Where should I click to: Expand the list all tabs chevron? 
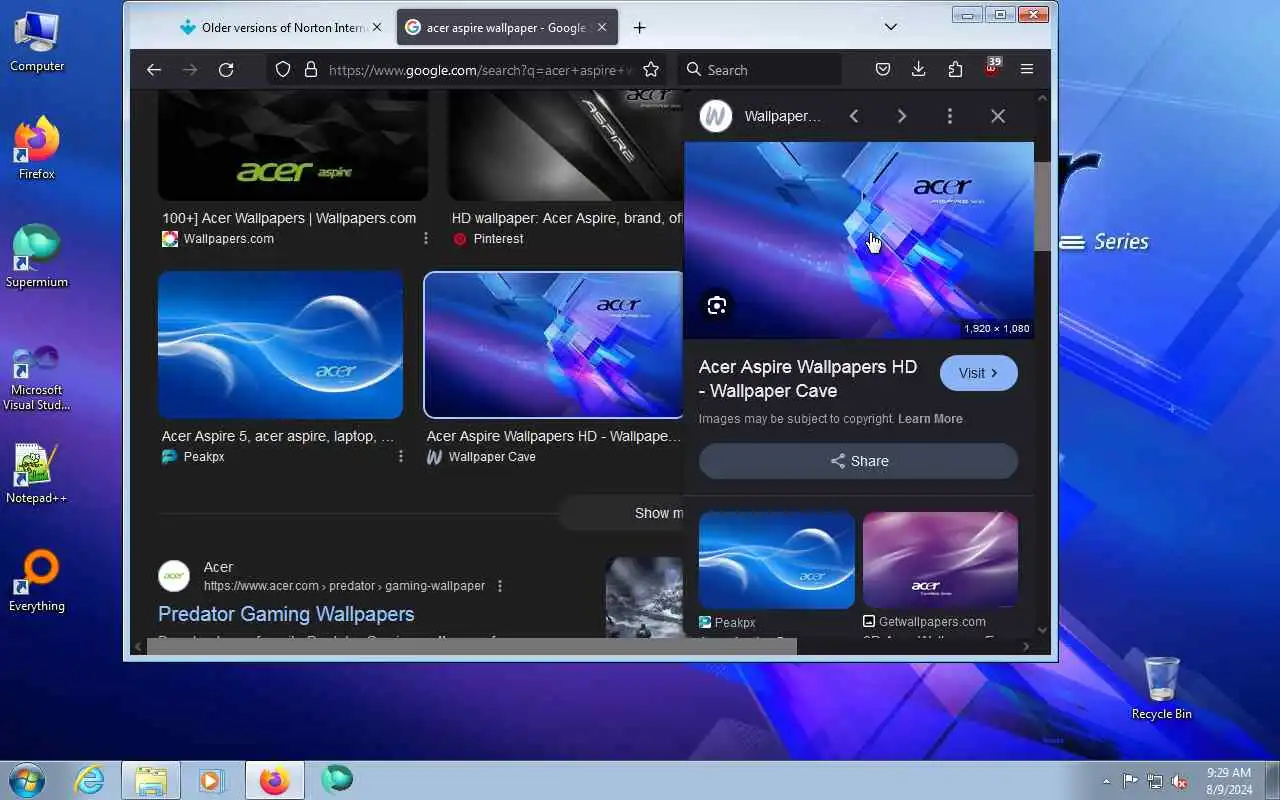pos(891,27)
